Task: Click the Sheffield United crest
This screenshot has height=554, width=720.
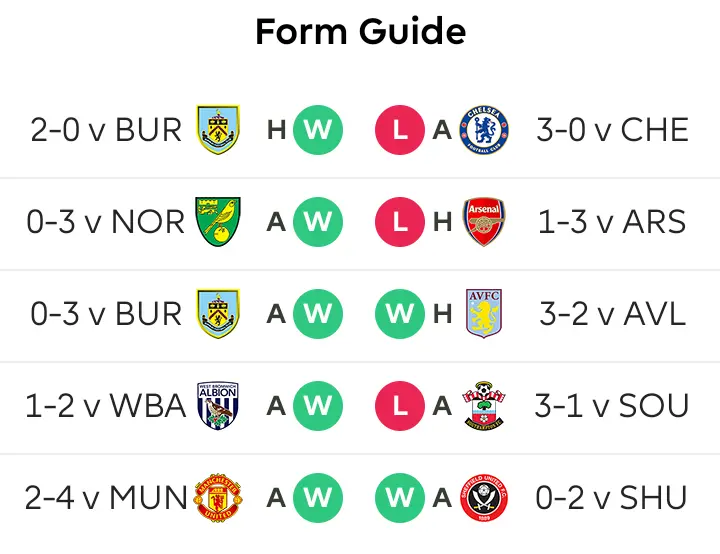Action: click(484, 498)
